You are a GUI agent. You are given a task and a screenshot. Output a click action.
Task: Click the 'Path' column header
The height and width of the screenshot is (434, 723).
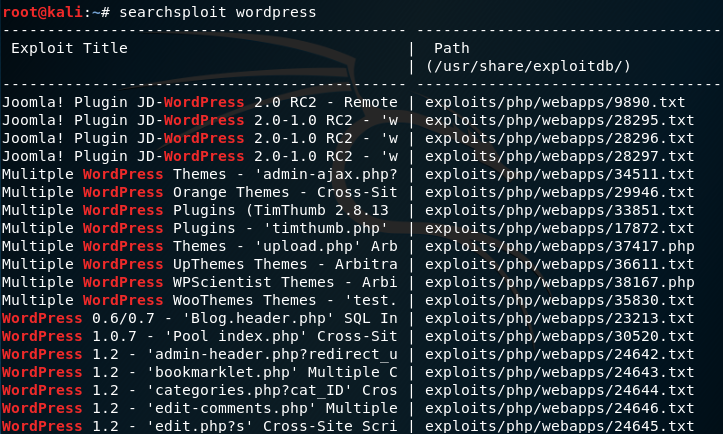tap(451, 48)
